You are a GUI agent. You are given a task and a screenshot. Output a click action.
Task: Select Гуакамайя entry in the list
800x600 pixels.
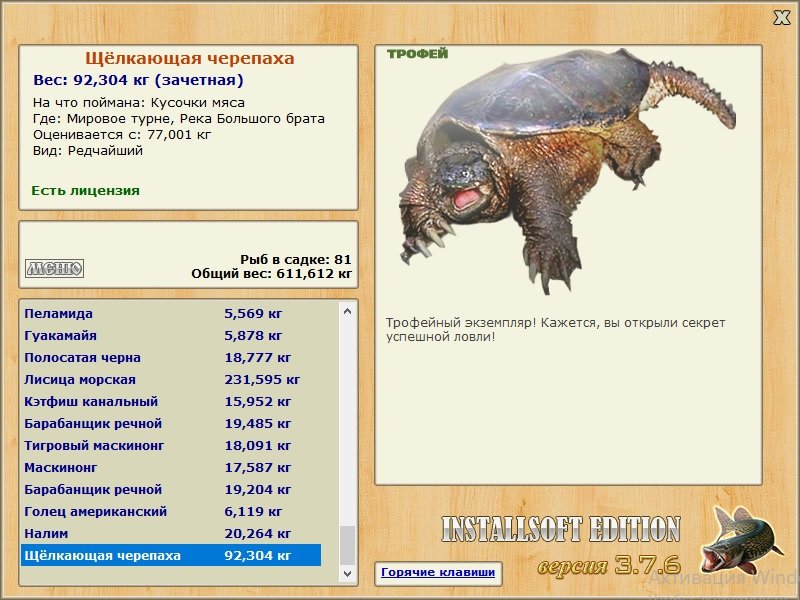pos(171,336)
